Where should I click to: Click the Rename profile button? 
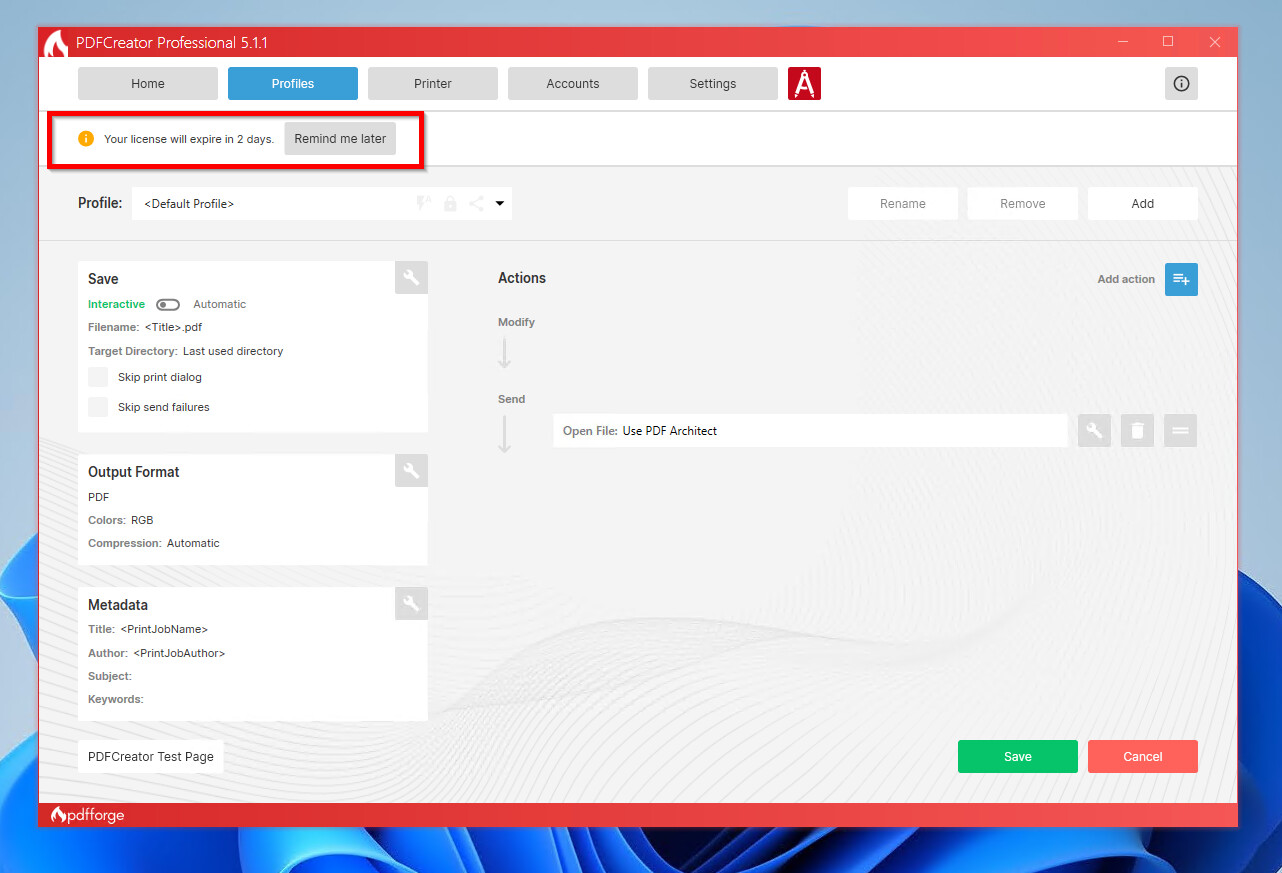[x=903, y=204]
